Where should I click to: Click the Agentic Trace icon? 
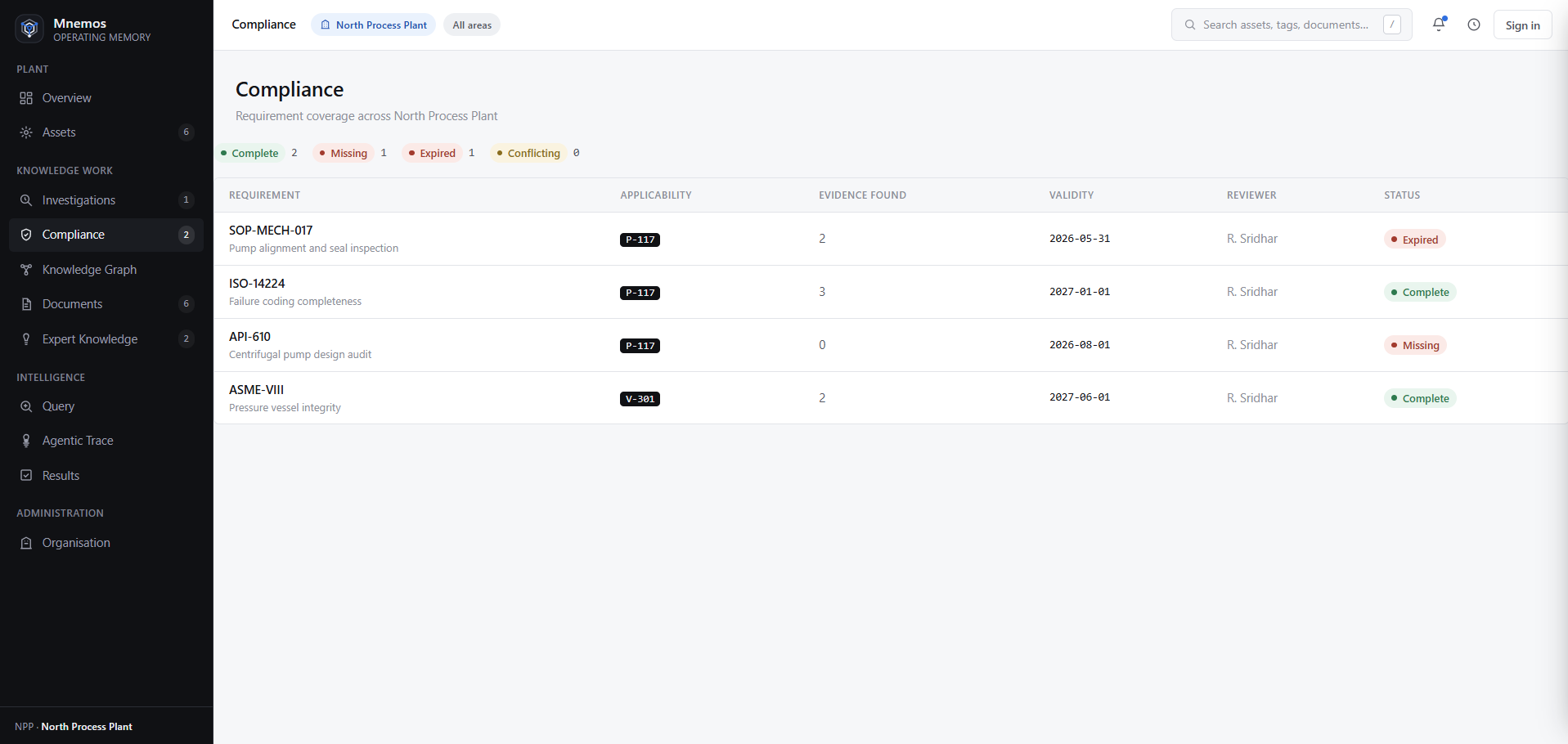click(26, 441)
